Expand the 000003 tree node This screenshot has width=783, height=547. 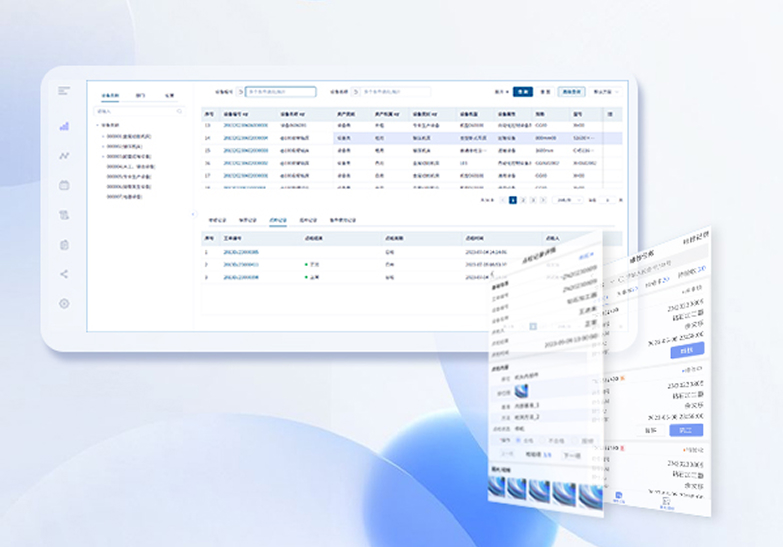click(x=103, y=156)
